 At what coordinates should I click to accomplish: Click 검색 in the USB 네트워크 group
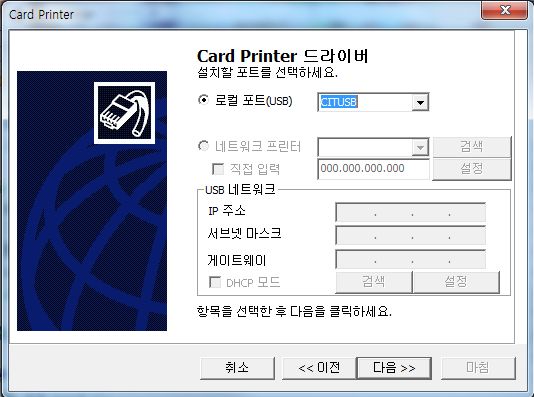tap(374, 282)
